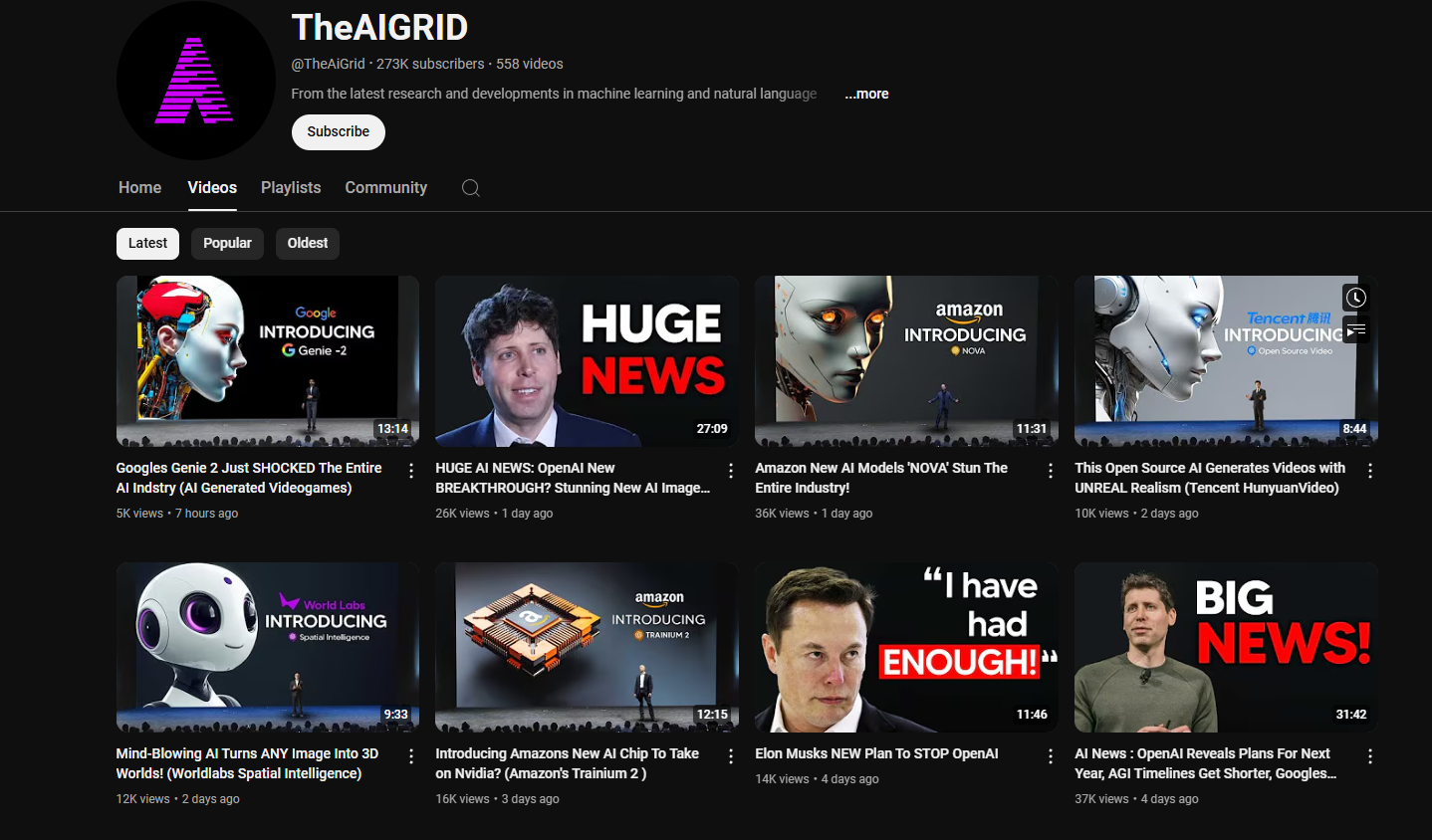
Task: Click the TheAIGRID channel name heading
Action: click(379, 27)
